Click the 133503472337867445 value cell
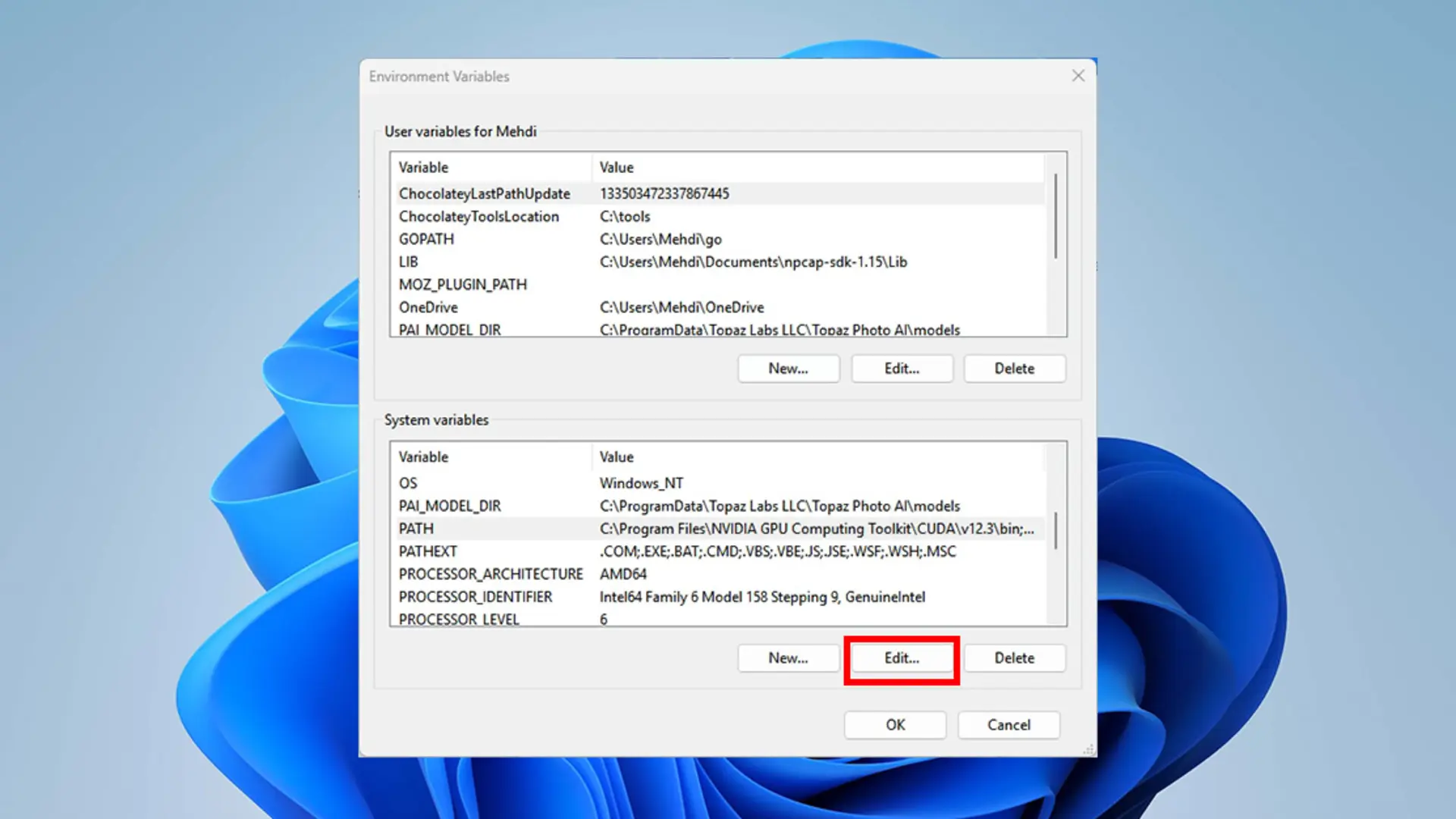The width and height of the screenshot is (1456, 819). tap(664, 193)
